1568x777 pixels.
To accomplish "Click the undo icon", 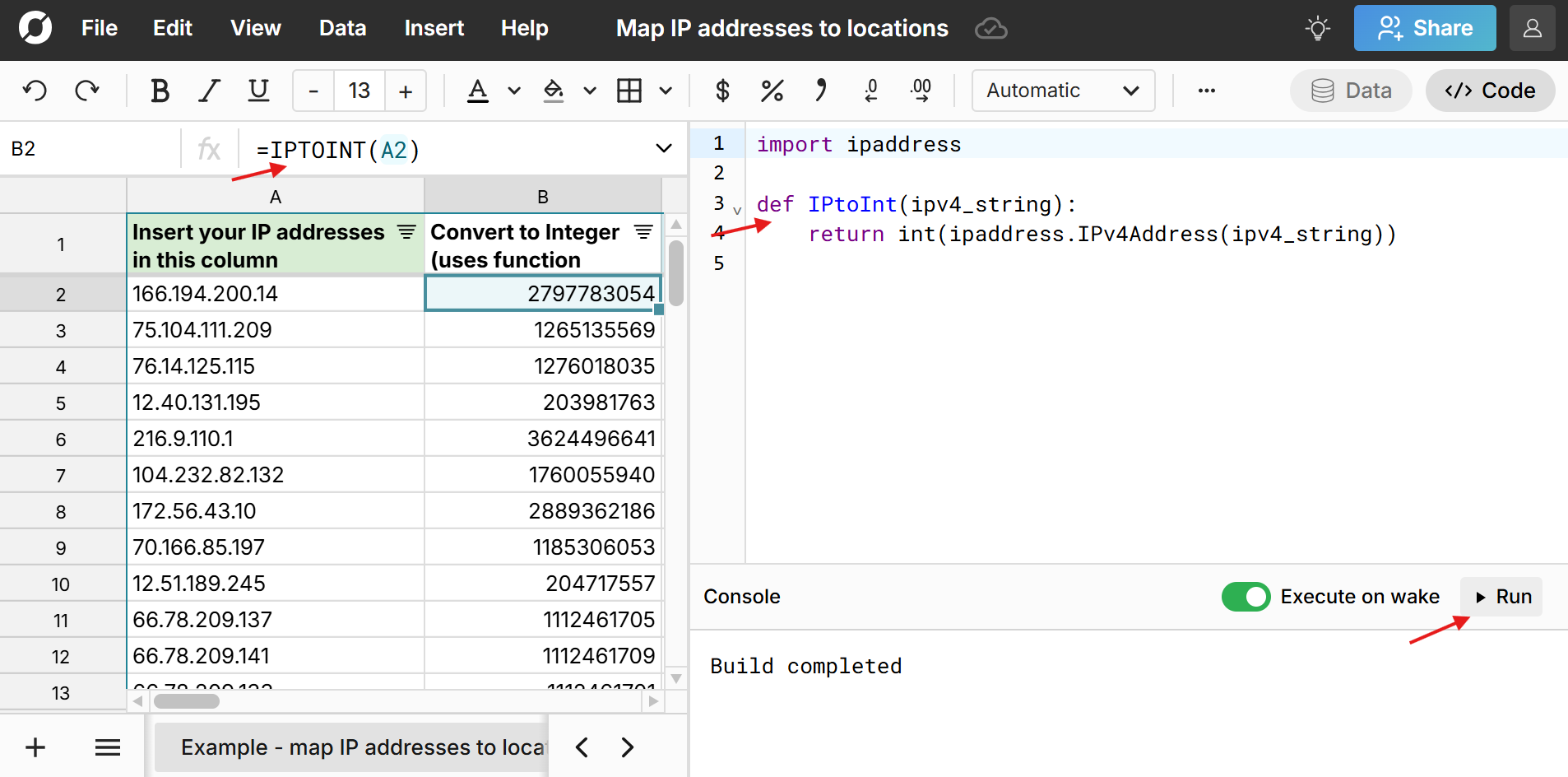I will click(35, 91).
